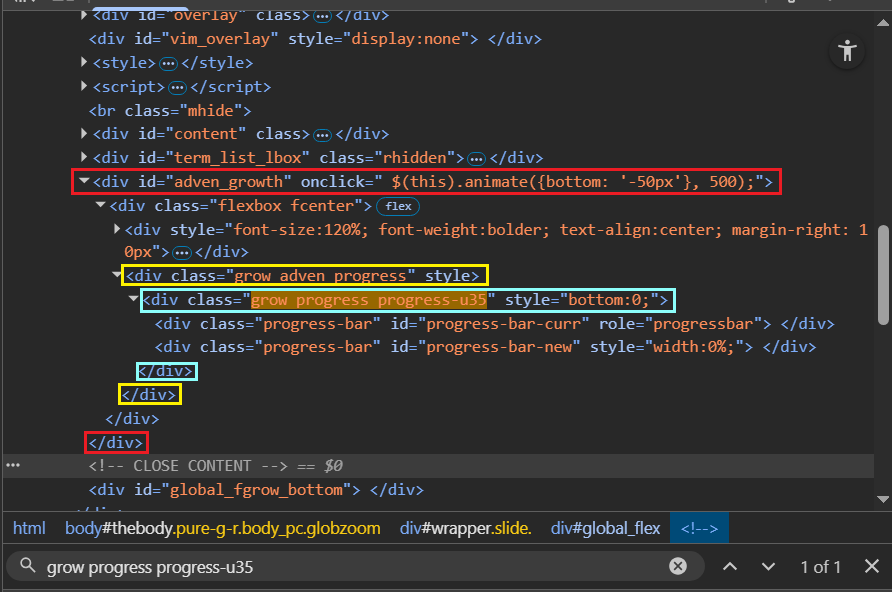The height and width of the screenshot is (592, 892).
Task: Go to next search result arrow
Action: click(x=768, y=567)
